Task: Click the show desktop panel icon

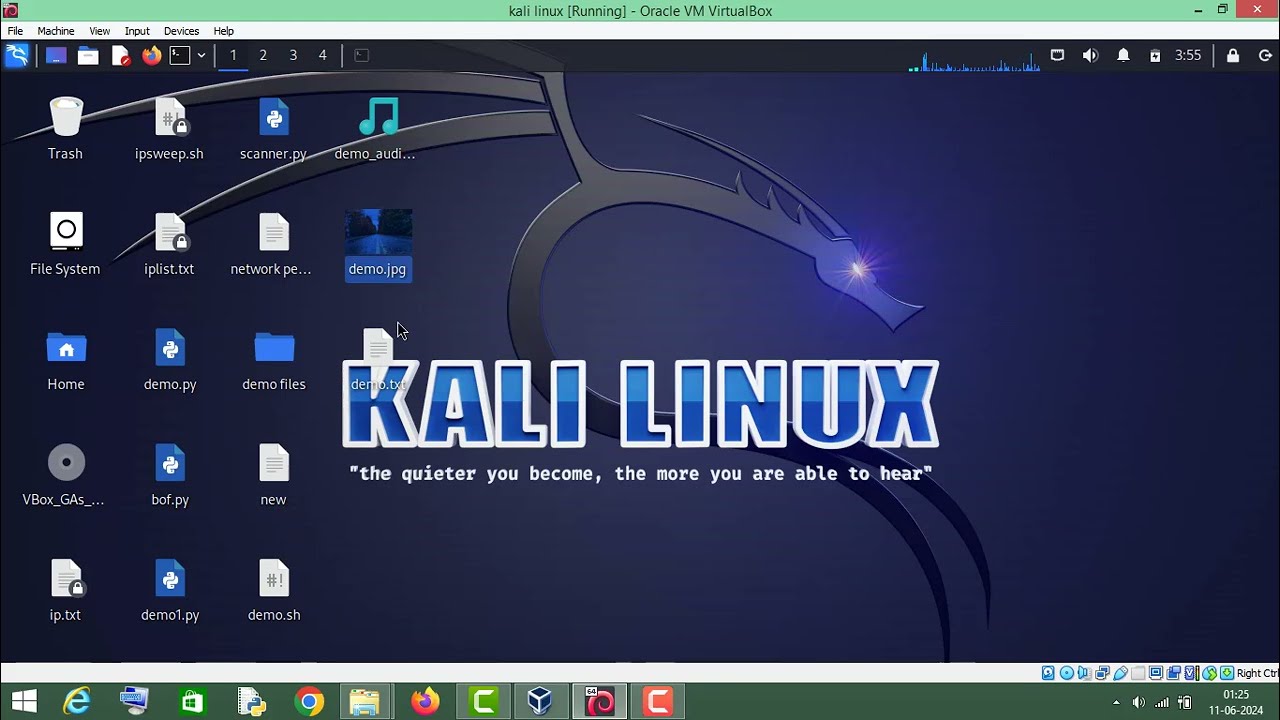Action: point(56,55)
